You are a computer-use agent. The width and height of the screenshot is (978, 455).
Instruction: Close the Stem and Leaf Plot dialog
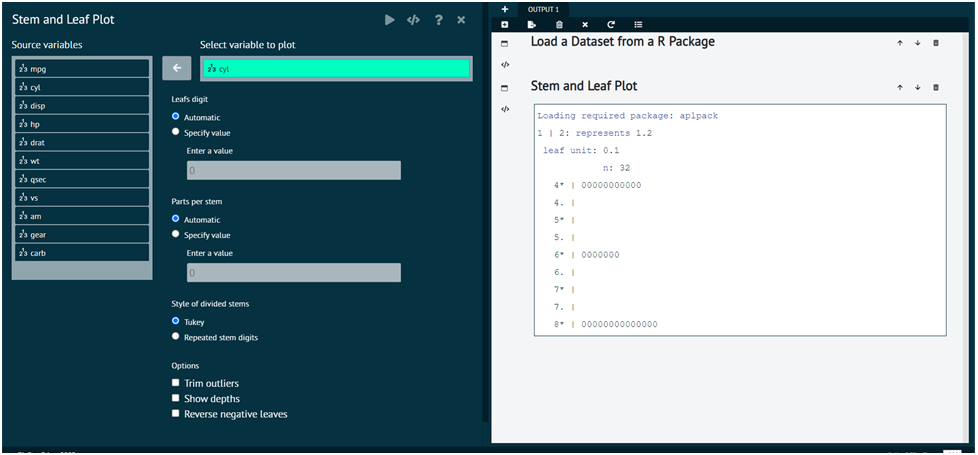pos(461,20)
